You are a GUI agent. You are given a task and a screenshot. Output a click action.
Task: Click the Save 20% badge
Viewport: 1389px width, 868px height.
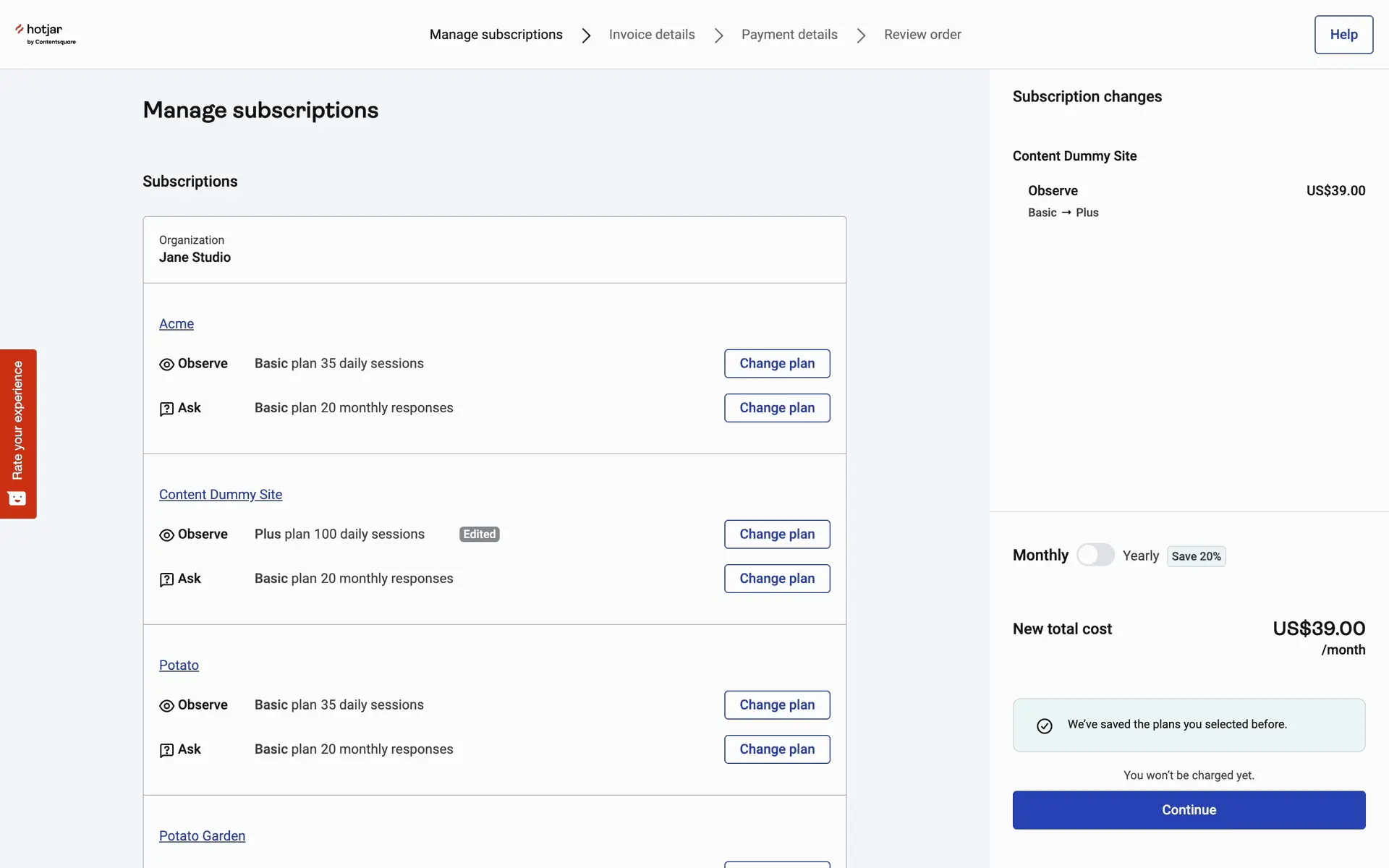[x=1196, y=556]
